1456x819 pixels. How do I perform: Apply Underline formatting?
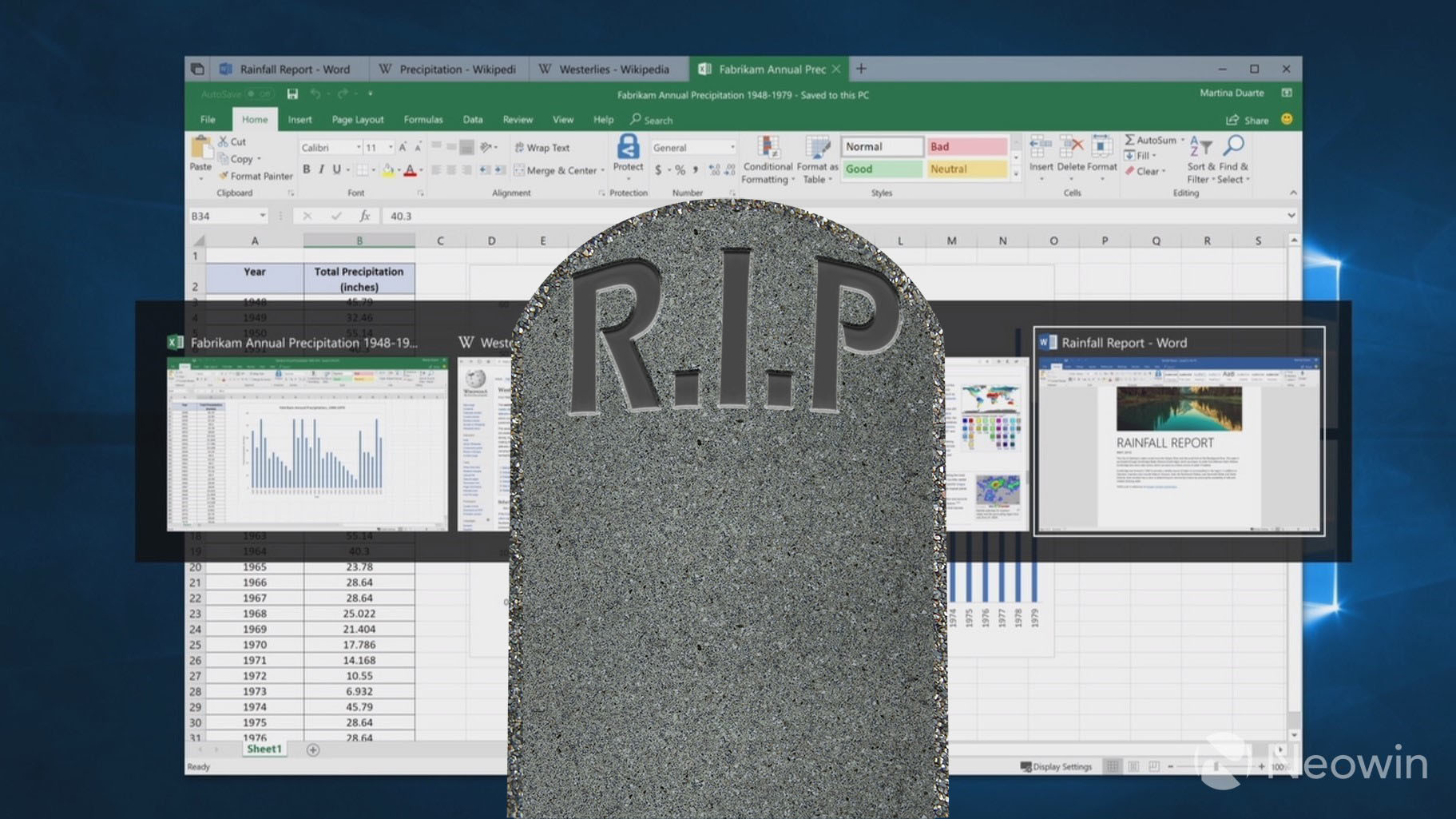tap(336, 169)
